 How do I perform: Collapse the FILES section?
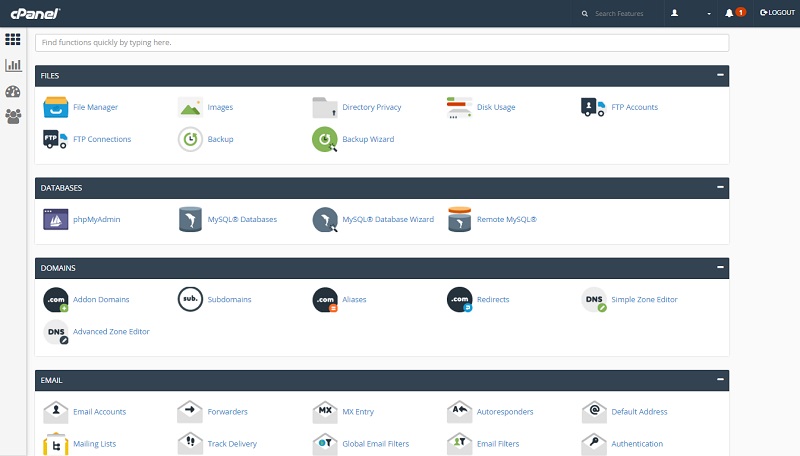pos(720,75)
